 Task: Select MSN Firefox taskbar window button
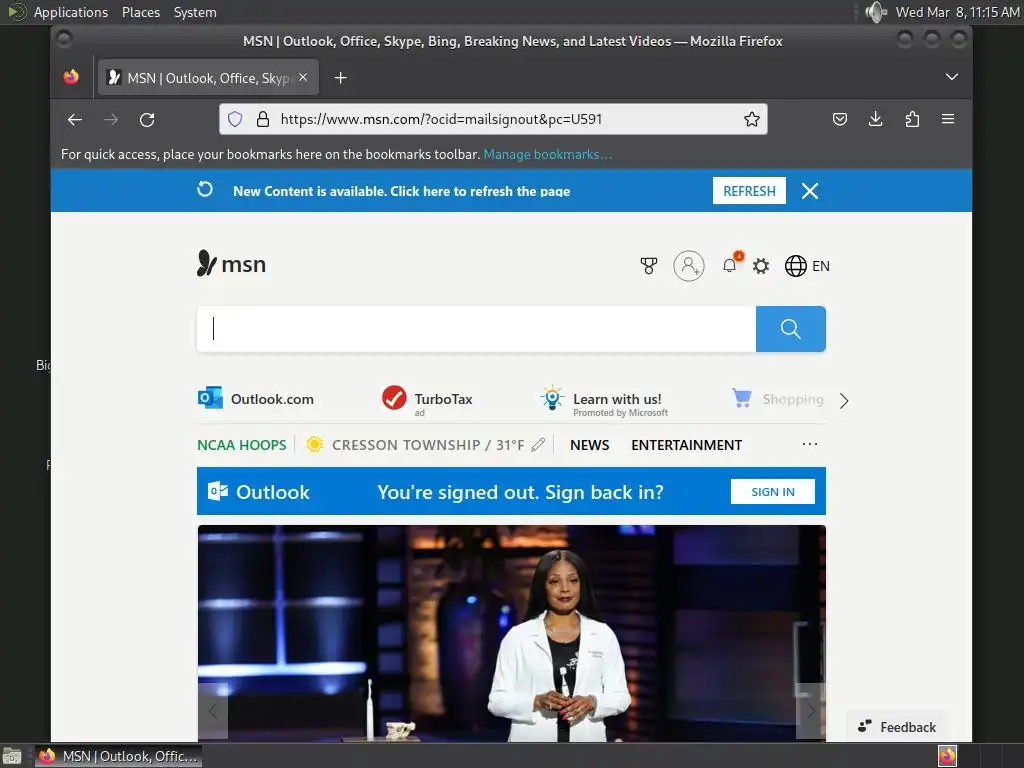pos(118,756)
